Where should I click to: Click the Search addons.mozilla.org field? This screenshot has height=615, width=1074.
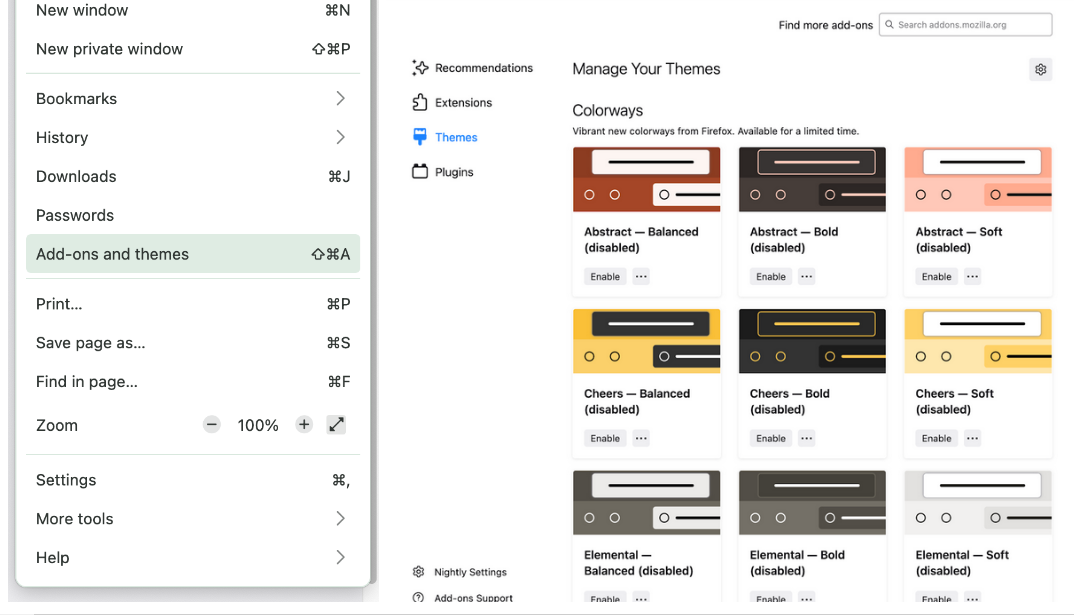coord(966,25)
